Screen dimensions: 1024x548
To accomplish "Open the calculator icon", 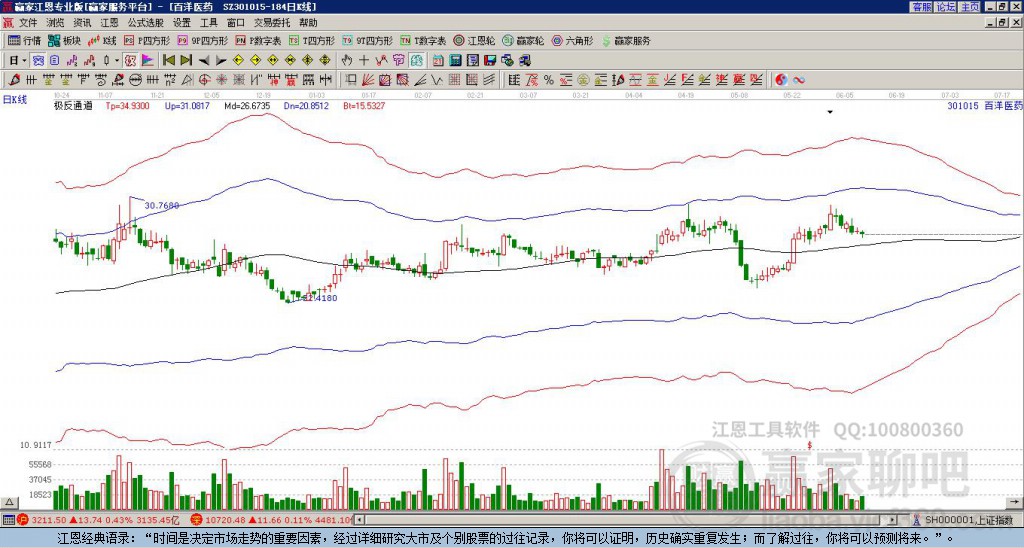I will click(455, 60).
